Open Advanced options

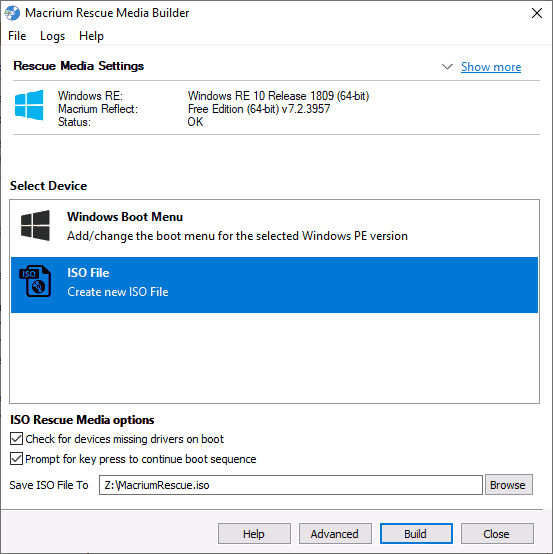pos(335,534)
